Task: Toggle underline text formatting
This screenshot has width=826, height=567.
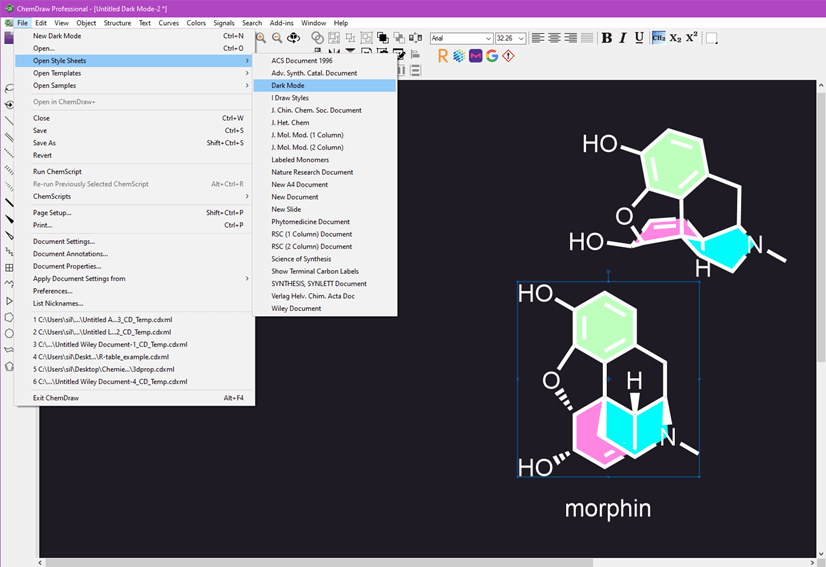Action: coord(639,38)
